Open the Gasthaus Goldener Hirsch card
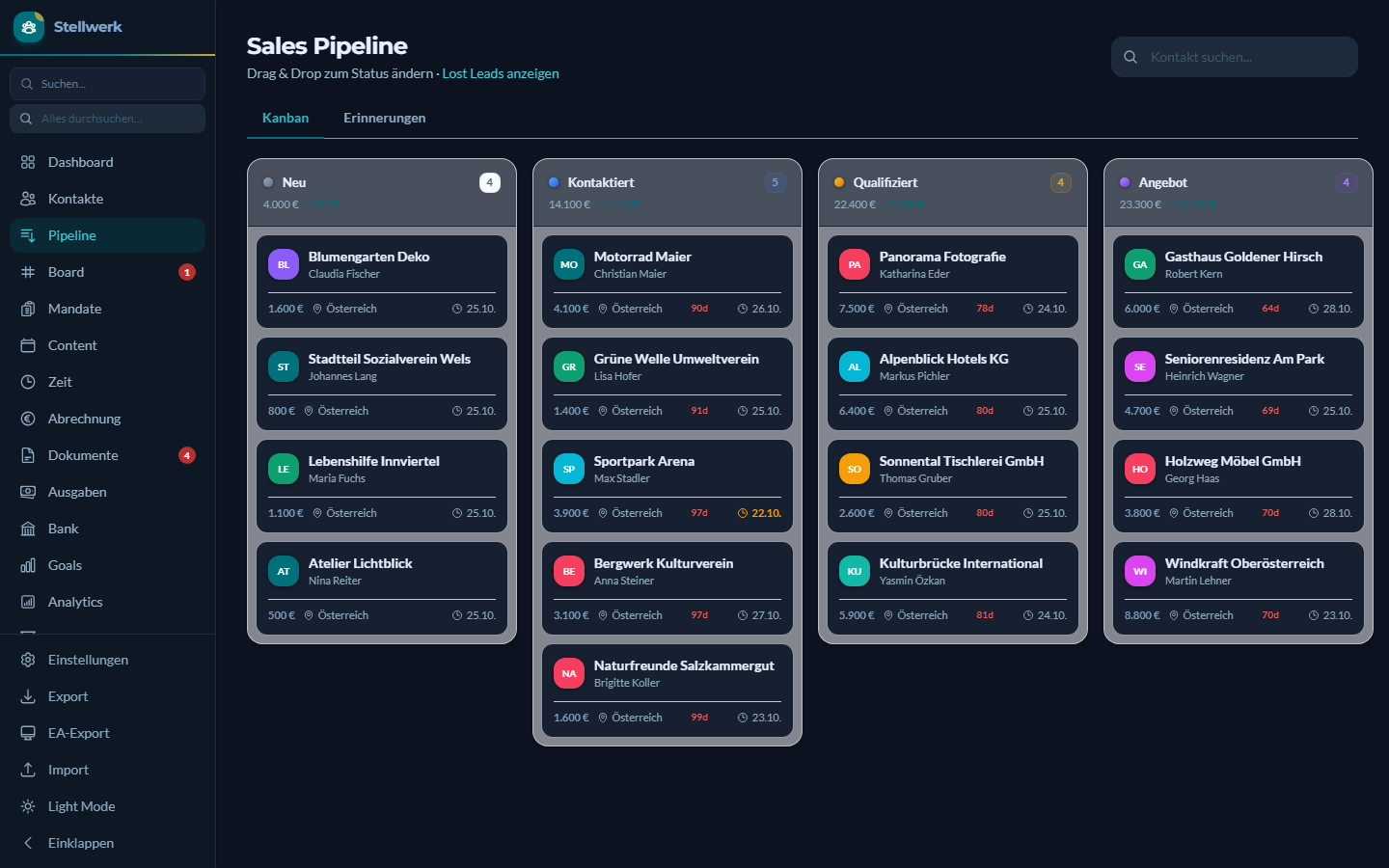Viewport: 1389px width, 868px height. click(1239, 283)
